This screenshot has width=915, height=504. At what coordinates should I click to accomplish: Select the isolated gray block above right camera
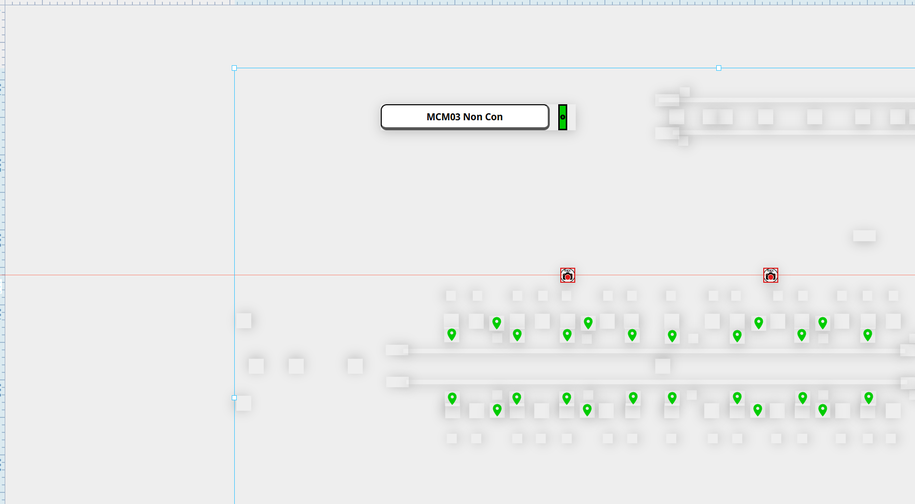coord(864,236)
